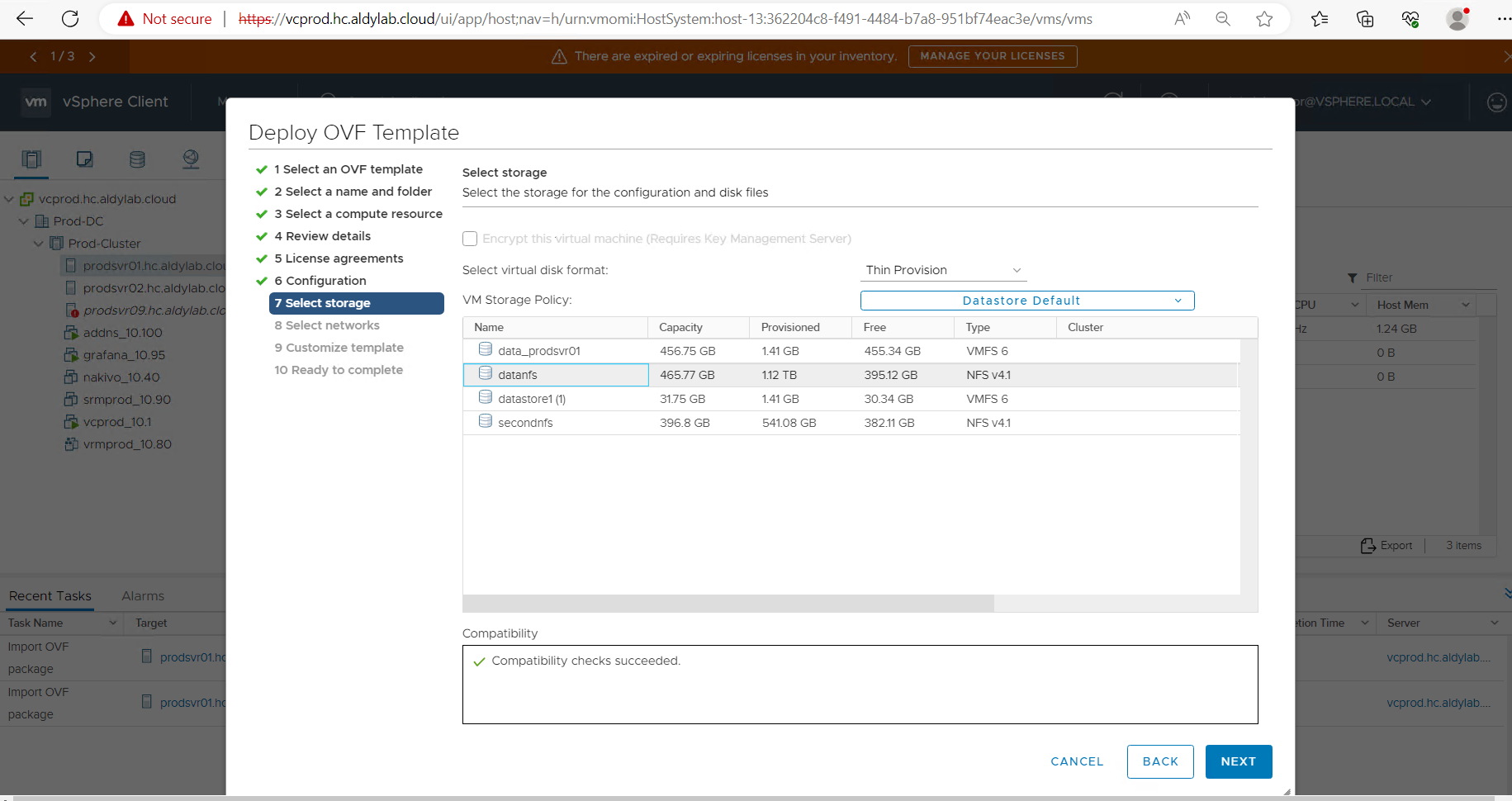The image size is (1512, 801).
Task: Open the Hosts and Clusters inventory icon
Action: click(31, 159)
